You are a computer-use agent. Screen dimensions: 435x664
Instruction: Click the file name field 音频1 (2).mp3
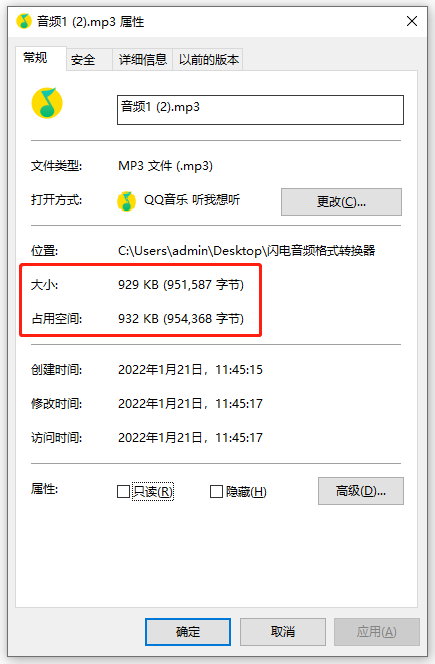click(x=260, y=110)
